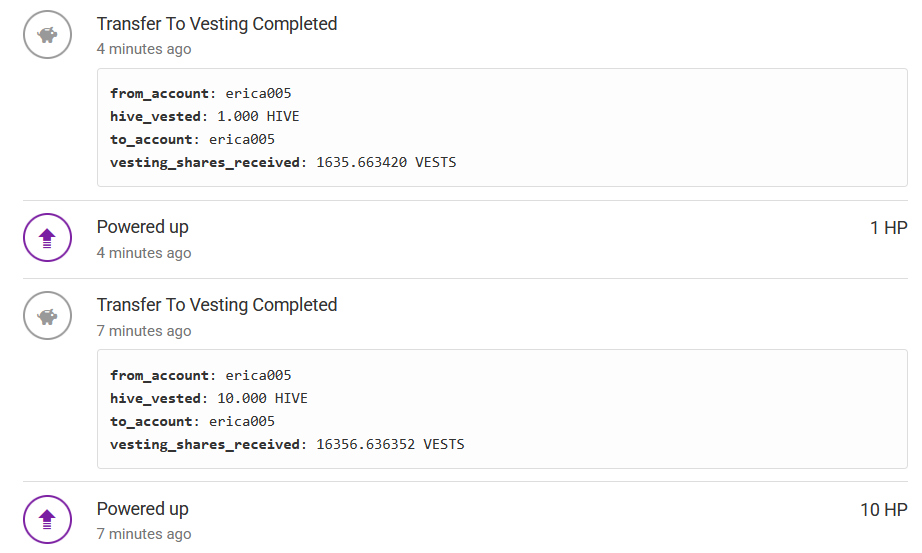Click the to_account erica005 value in the 10.000 HIVE block
Image resolution: width=922 pixels, height=553 pixels.
coord(241,421)
